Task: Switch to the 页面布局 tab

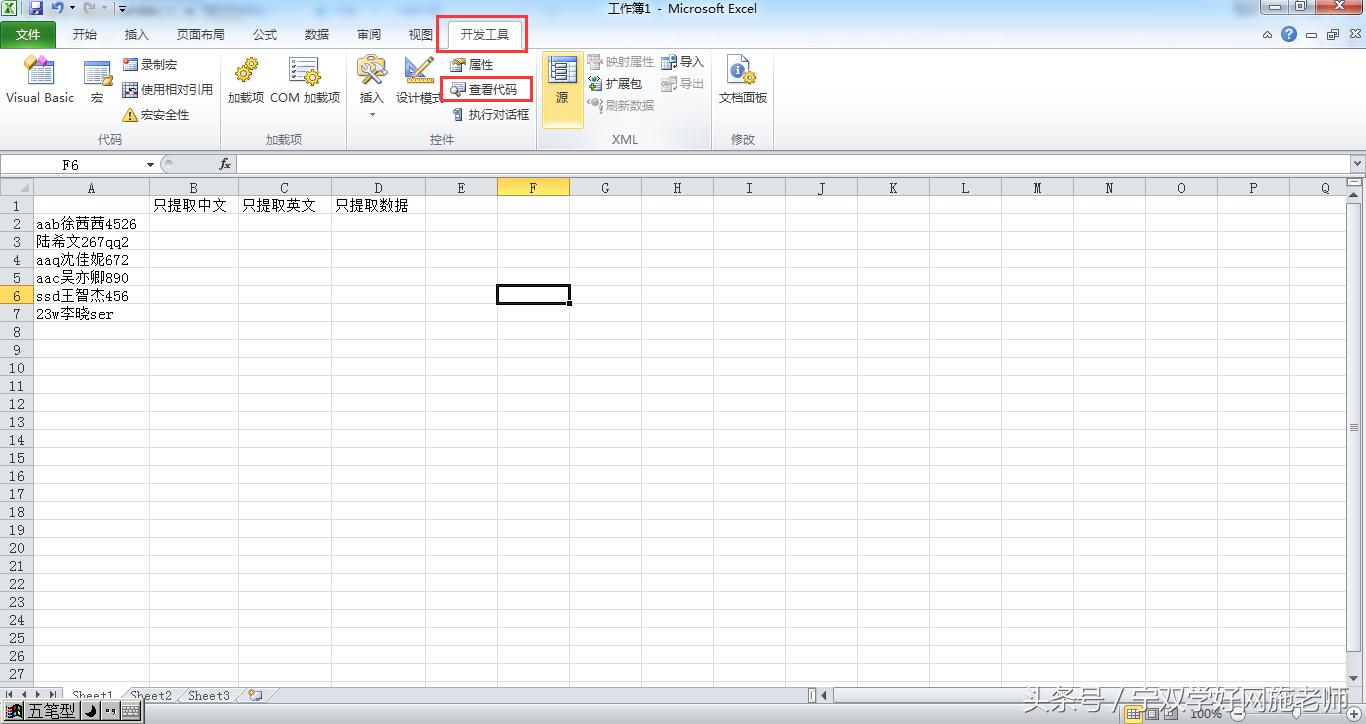Action: pos(200,35)
